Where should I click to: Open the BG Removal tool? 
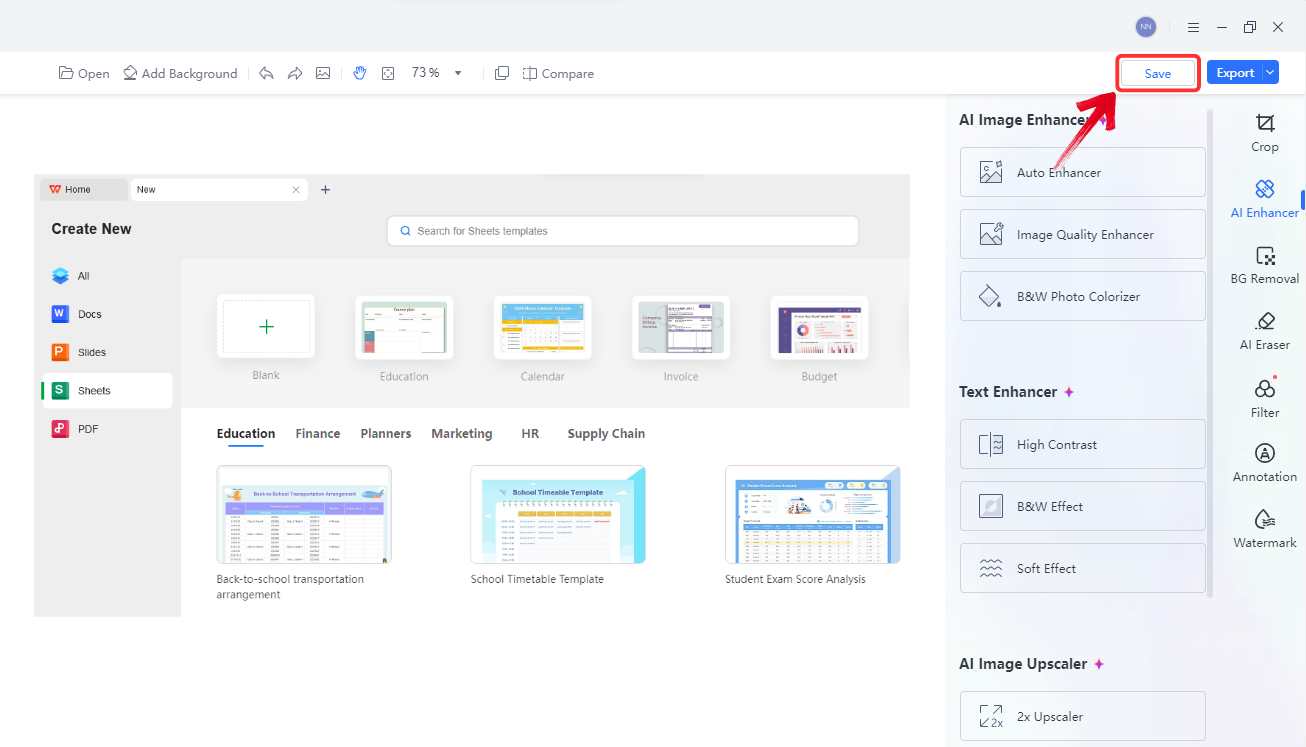[1264, 265]
